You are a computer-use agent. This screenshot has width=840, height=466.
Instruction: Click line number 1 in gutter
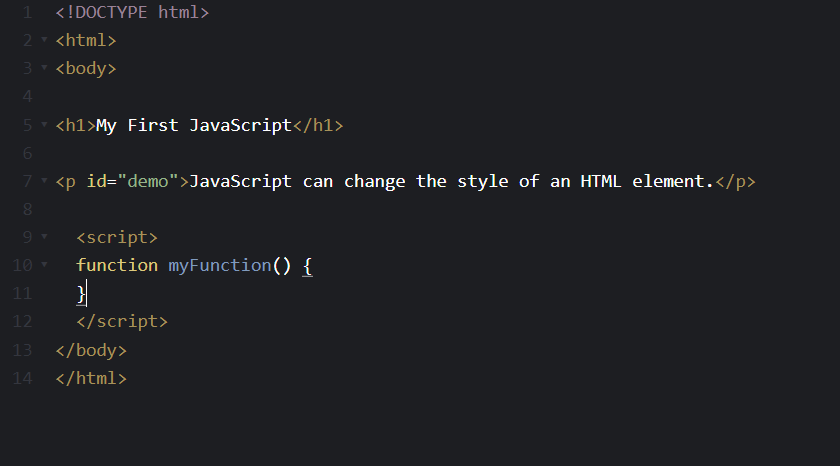pos(26,13)
